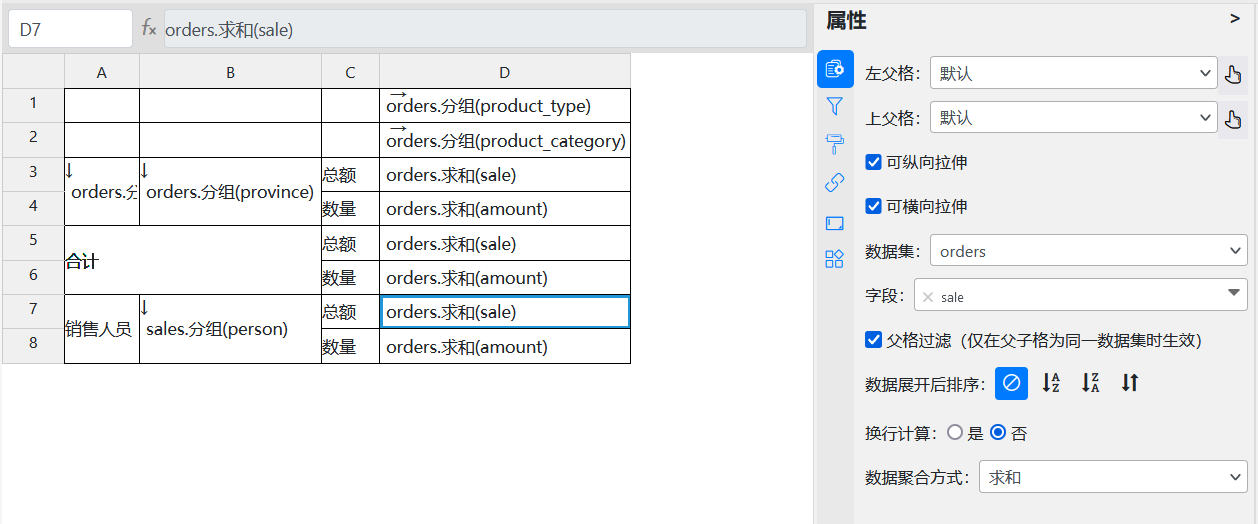Viewport: 1258px width, 524px height.
Task: Select 是 for 换行计算
Action: 954,433
